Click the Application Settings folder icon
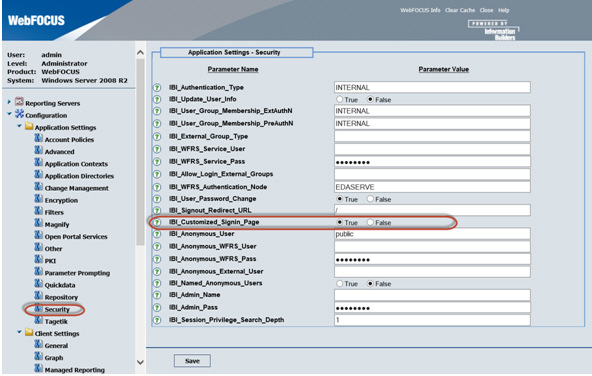 [29, 126]
